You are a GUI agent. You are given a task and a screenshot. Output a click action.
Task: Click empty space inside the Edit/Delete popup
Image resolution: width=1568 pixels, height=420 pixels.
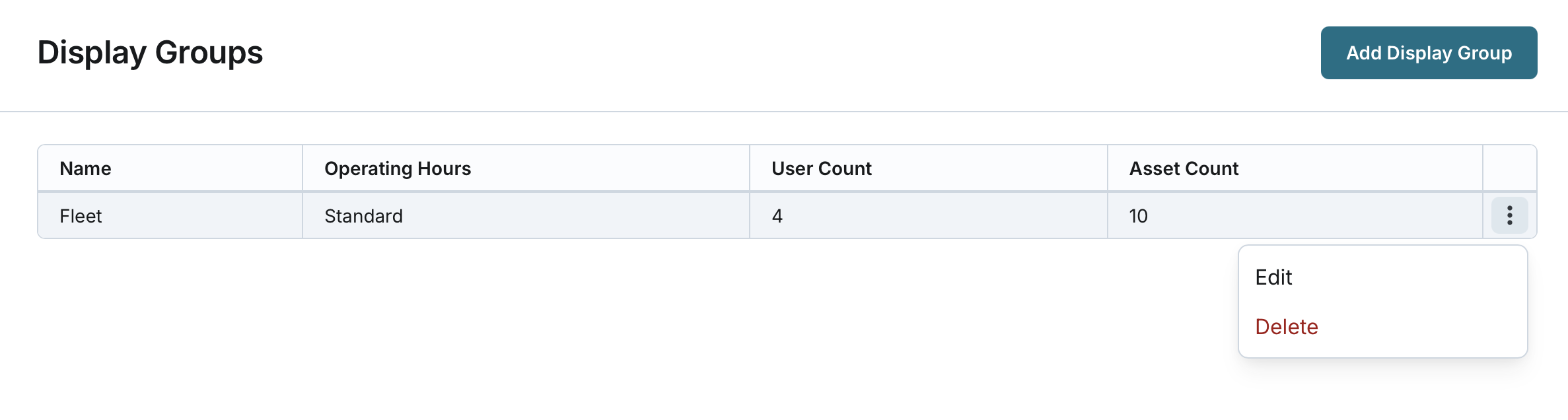[x=1420, y=302]
